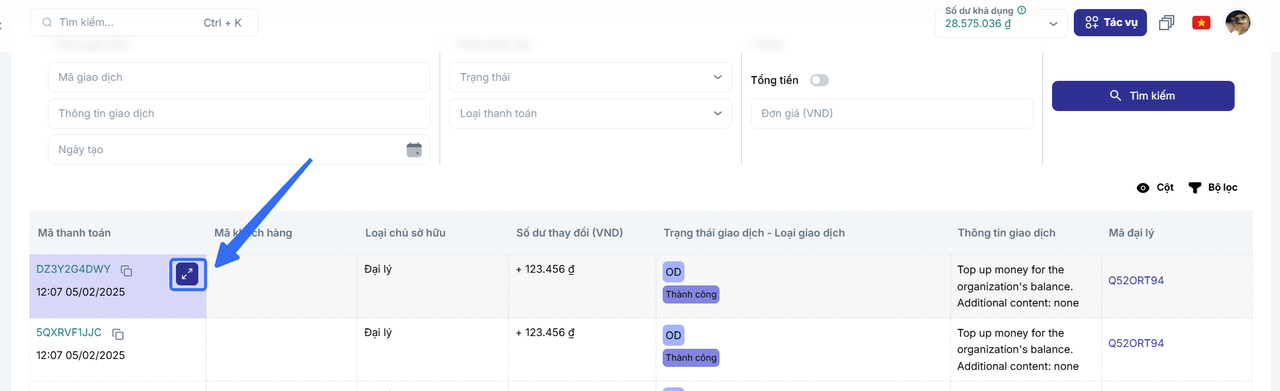Switch language via the Vietnam flag icon
This screenshot has width=1280, height=391.
pos(1201,22)
